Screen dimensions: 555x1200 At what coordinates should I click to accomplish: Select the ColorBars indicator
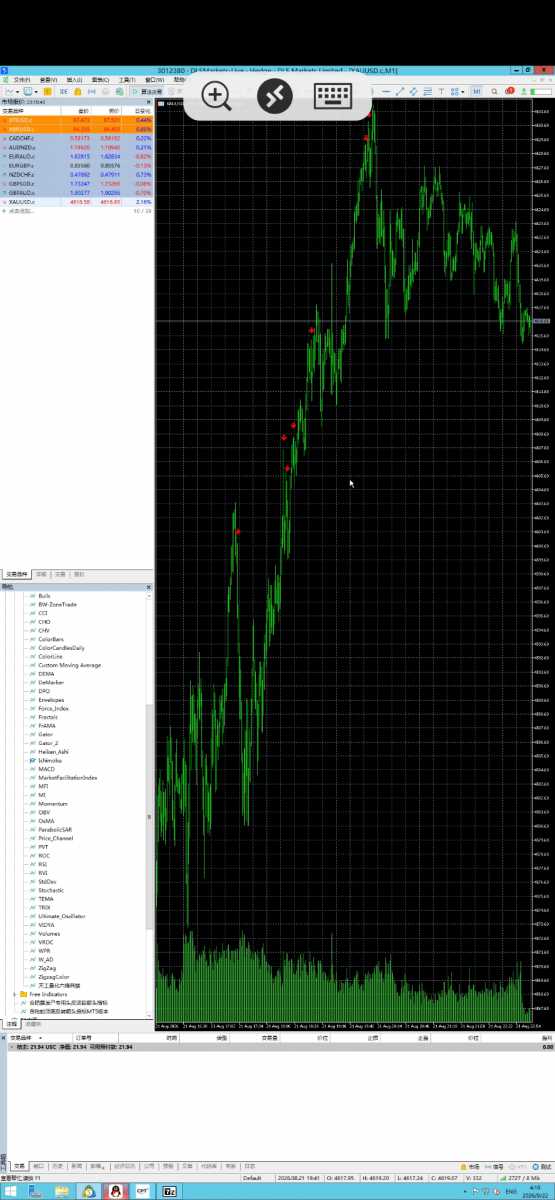(51, 639)
